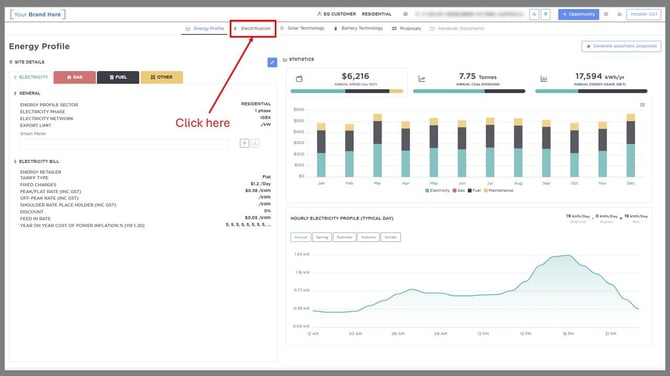This screenshot has width=670, height=376.
Task: Collapse the General section
Action: click(x=27, y=93)
